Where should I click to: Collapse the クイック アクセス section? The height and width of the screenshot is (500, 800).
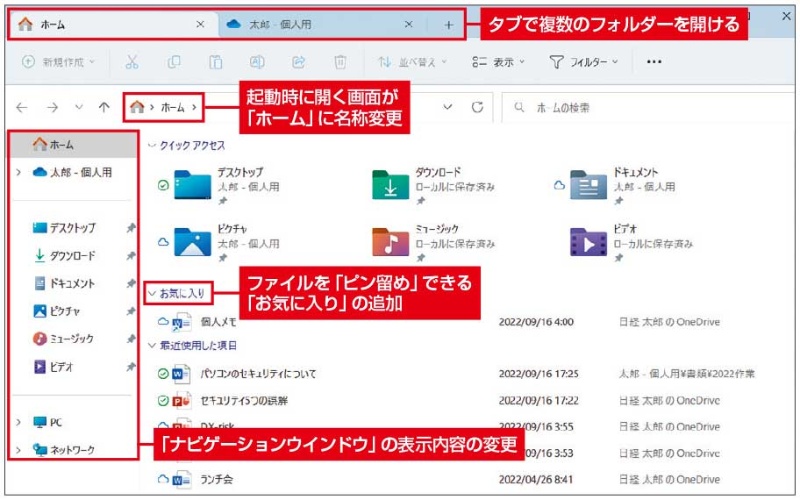click(152, 146)
